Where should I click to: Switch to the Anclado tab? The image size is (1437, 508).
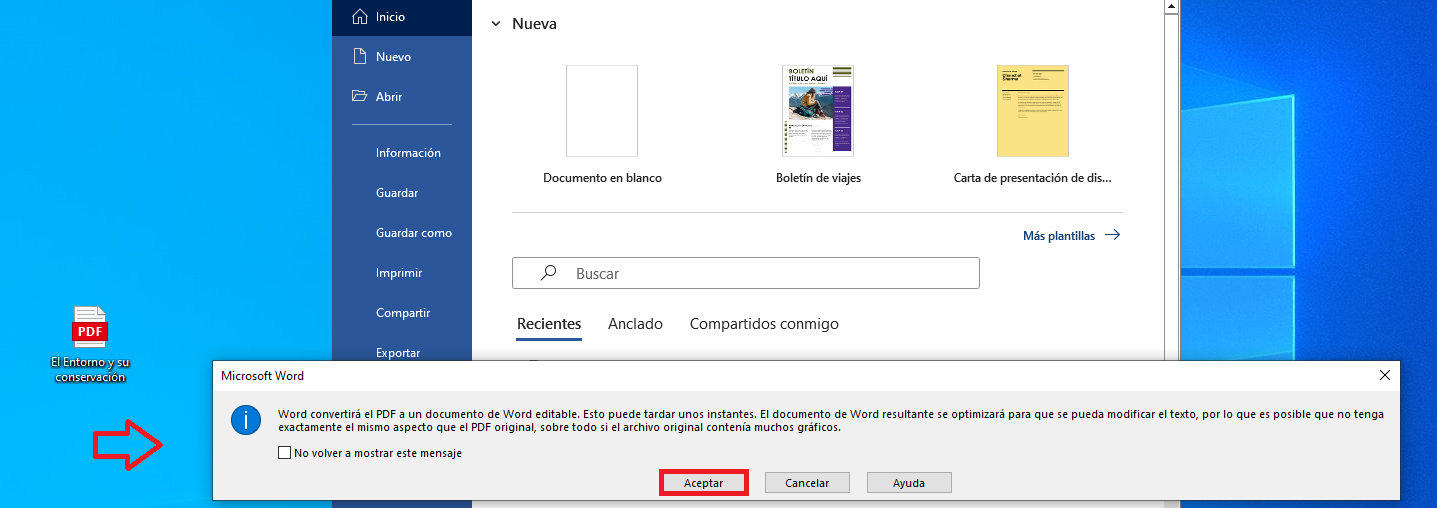(635, 324)
